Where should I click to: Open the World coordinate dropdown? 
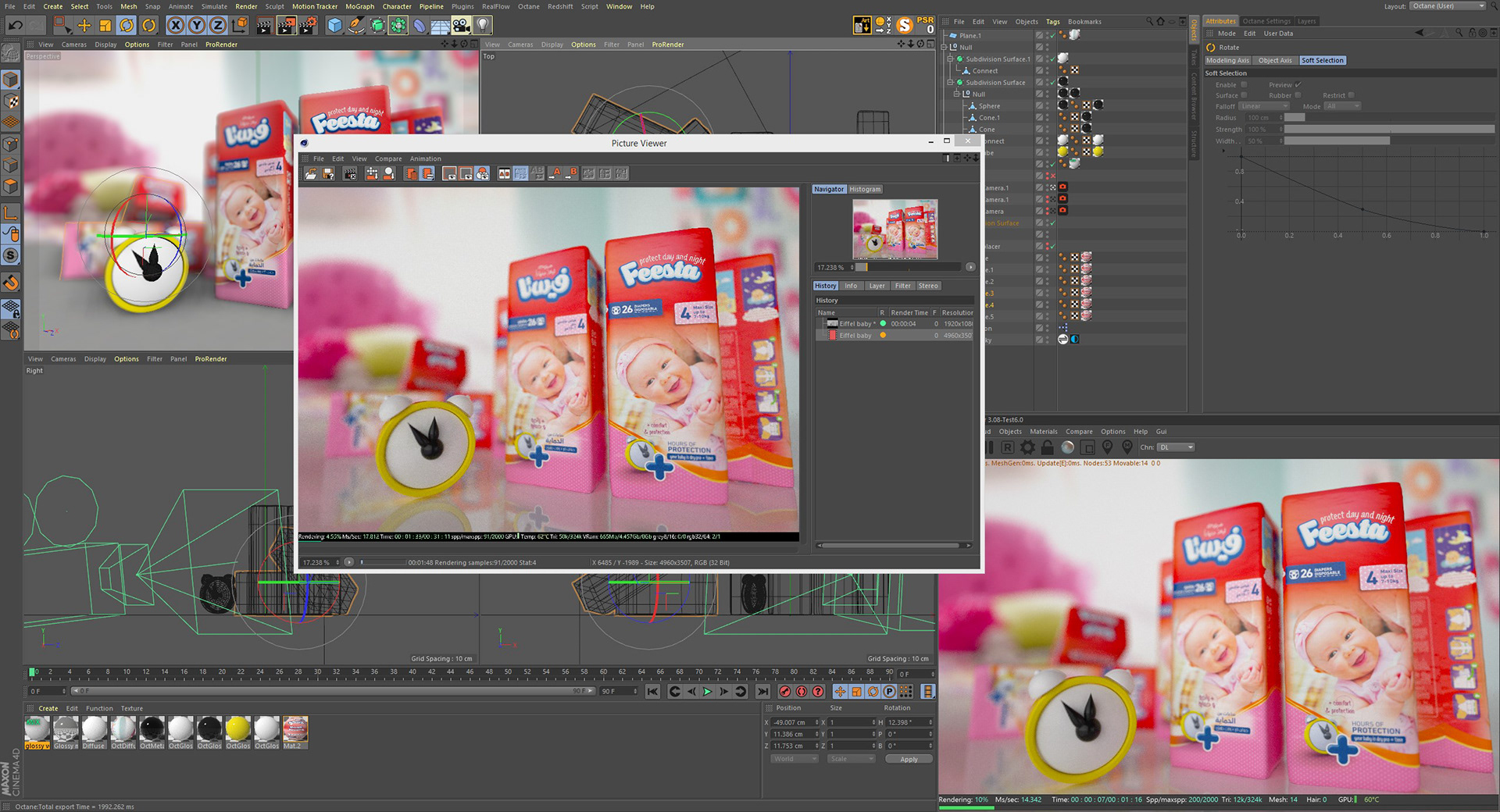click(795, 759)
